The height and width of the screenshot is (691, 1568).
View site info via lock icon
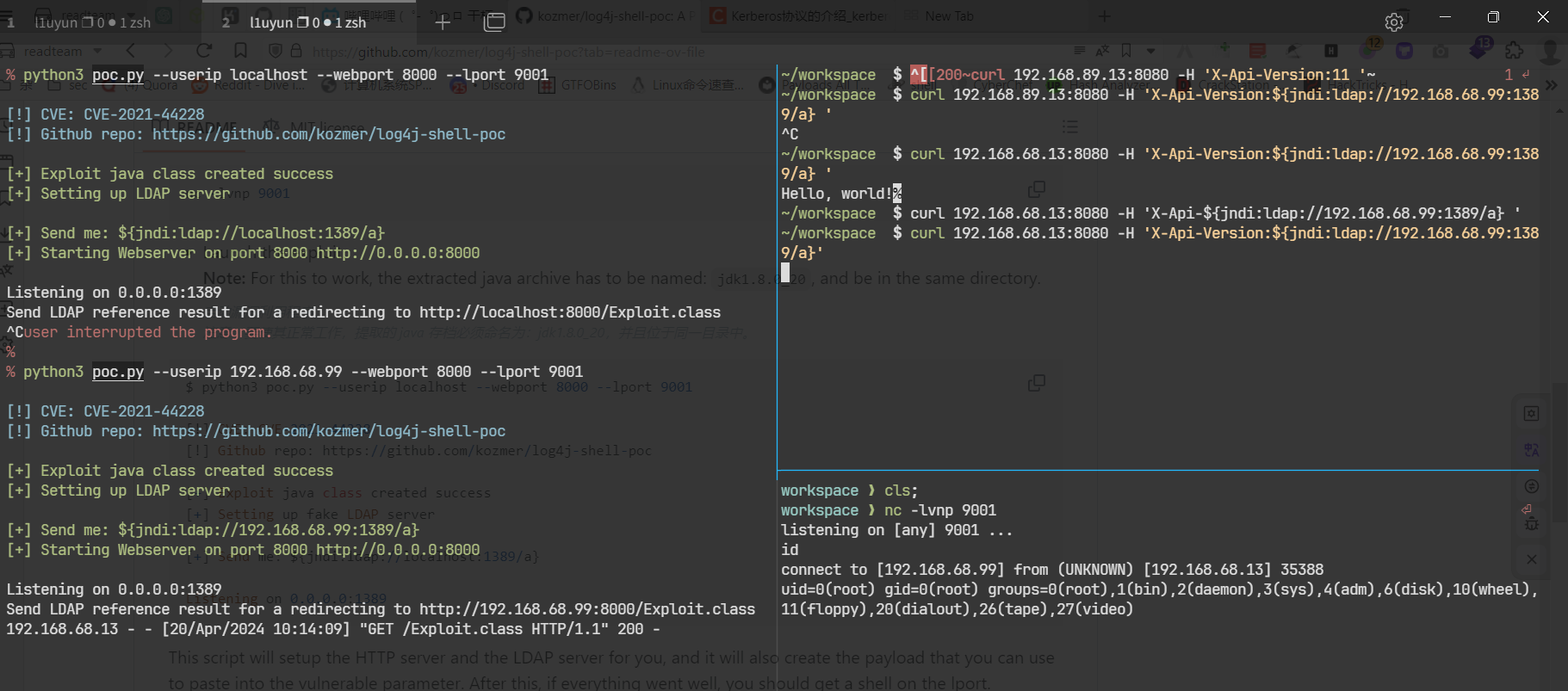296,52
